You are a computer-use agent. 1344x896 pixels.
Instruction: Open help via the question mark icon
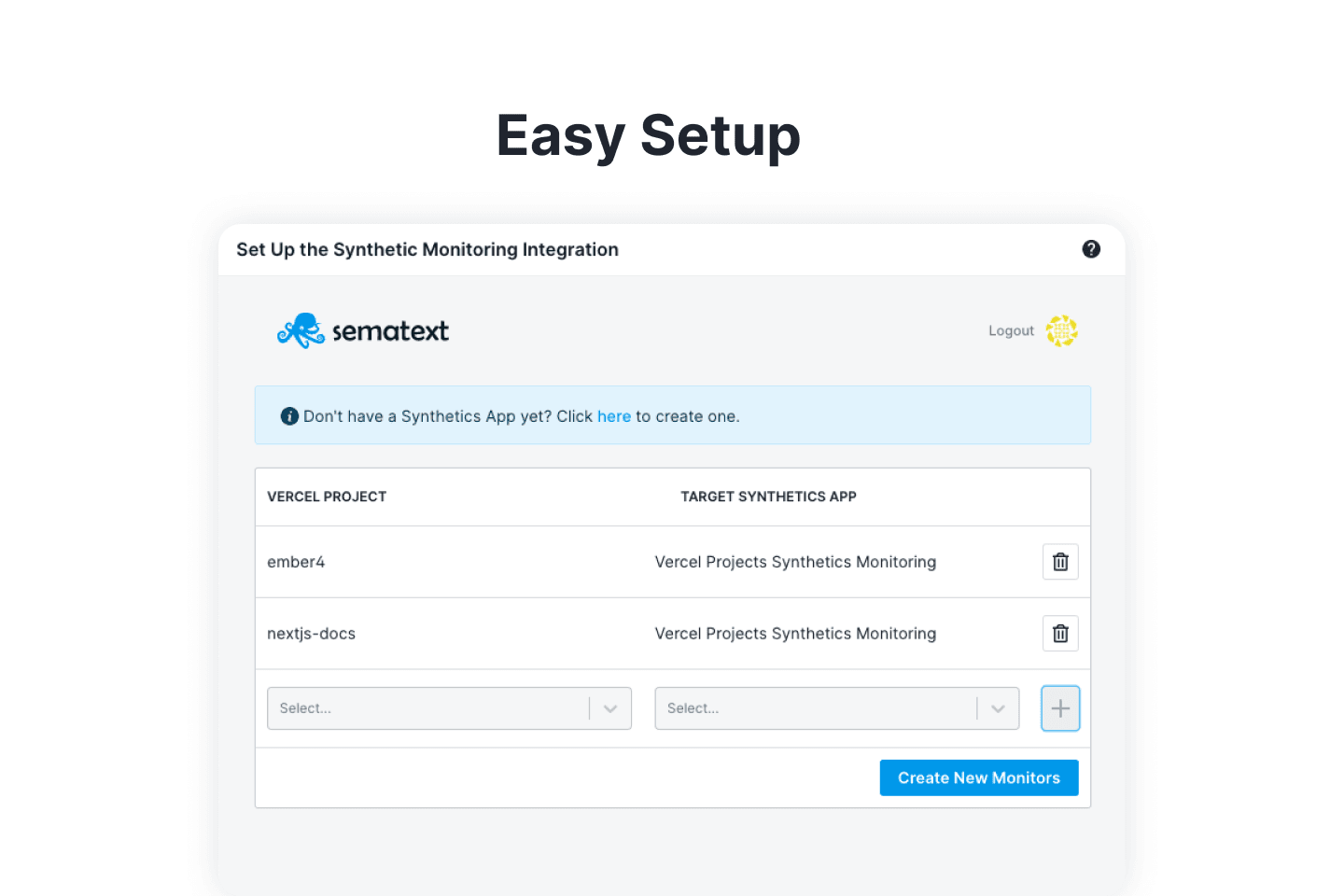point(1090,249)
